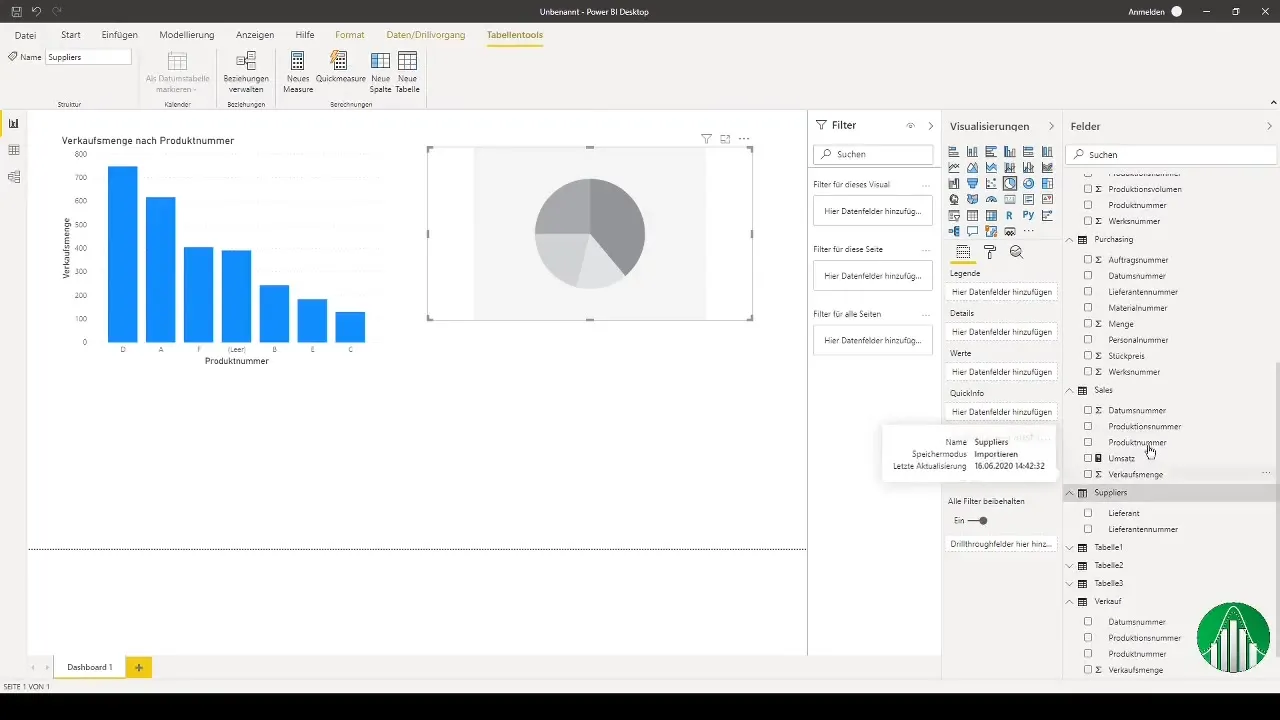Choose the gauge visual icon

click(x=991, y=199)
